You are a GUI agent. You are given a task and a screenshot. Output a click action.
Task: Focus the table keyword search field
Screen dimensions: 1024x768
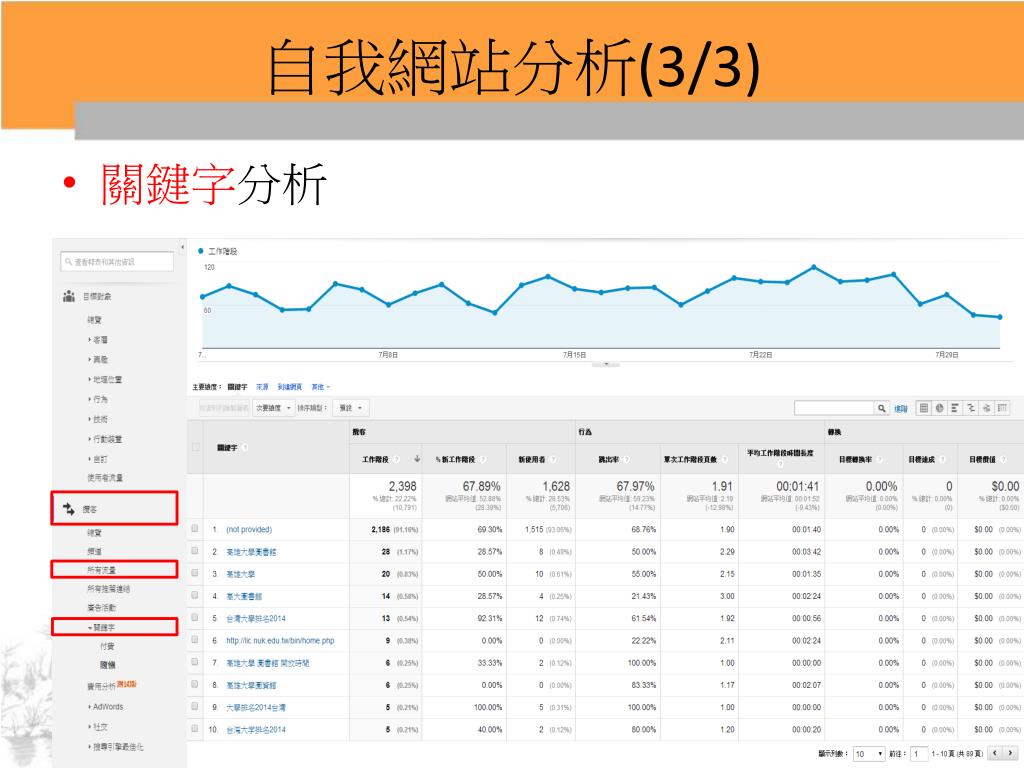834,408
